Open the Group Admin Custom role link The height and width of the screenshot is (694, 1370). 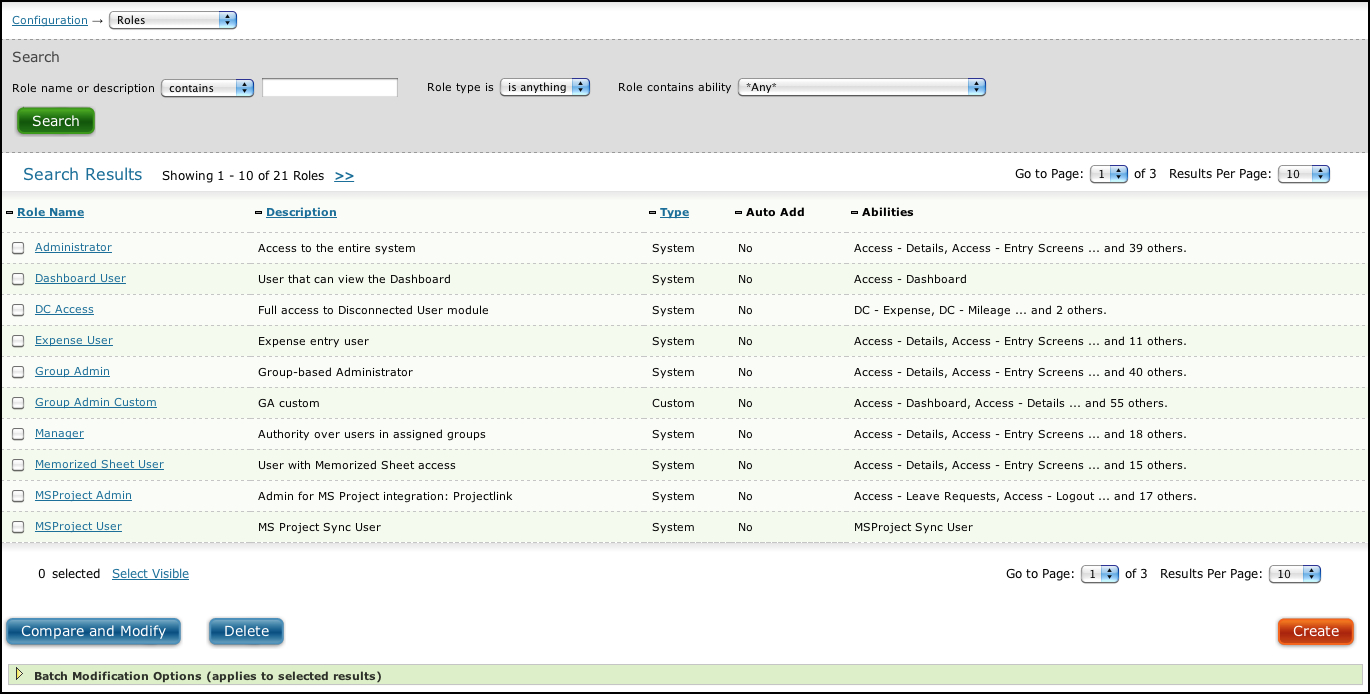[96, 402]
